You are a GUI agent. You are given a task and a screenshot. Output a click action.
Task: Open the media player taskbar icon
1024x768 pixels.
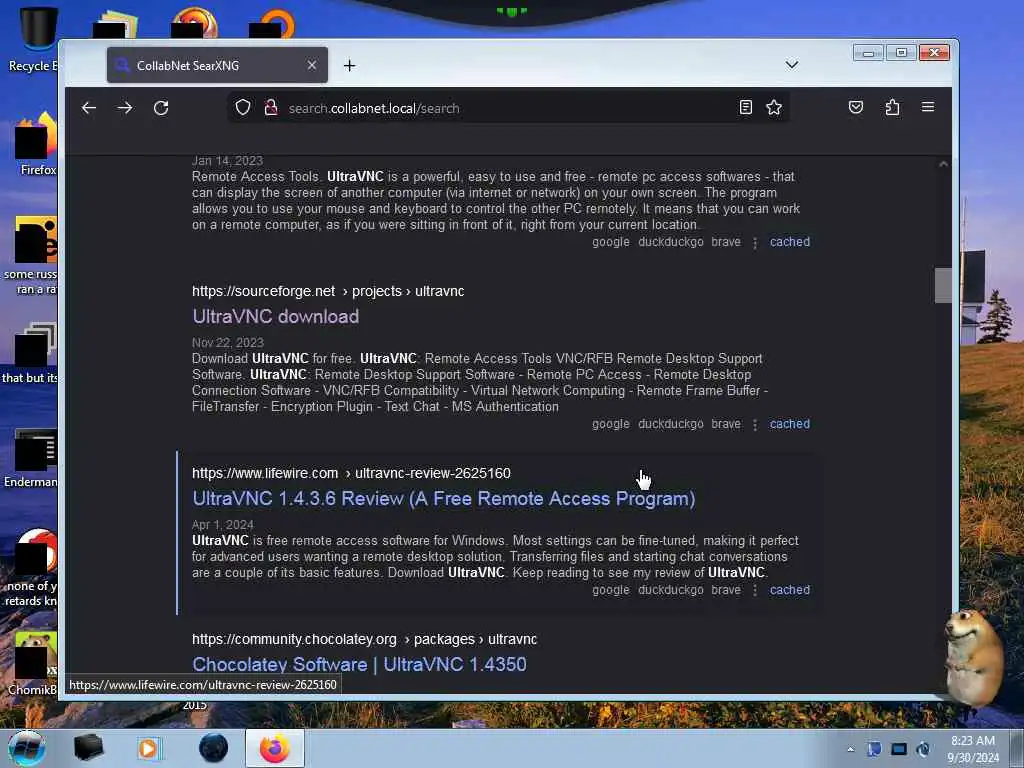(x=150, y=748)
